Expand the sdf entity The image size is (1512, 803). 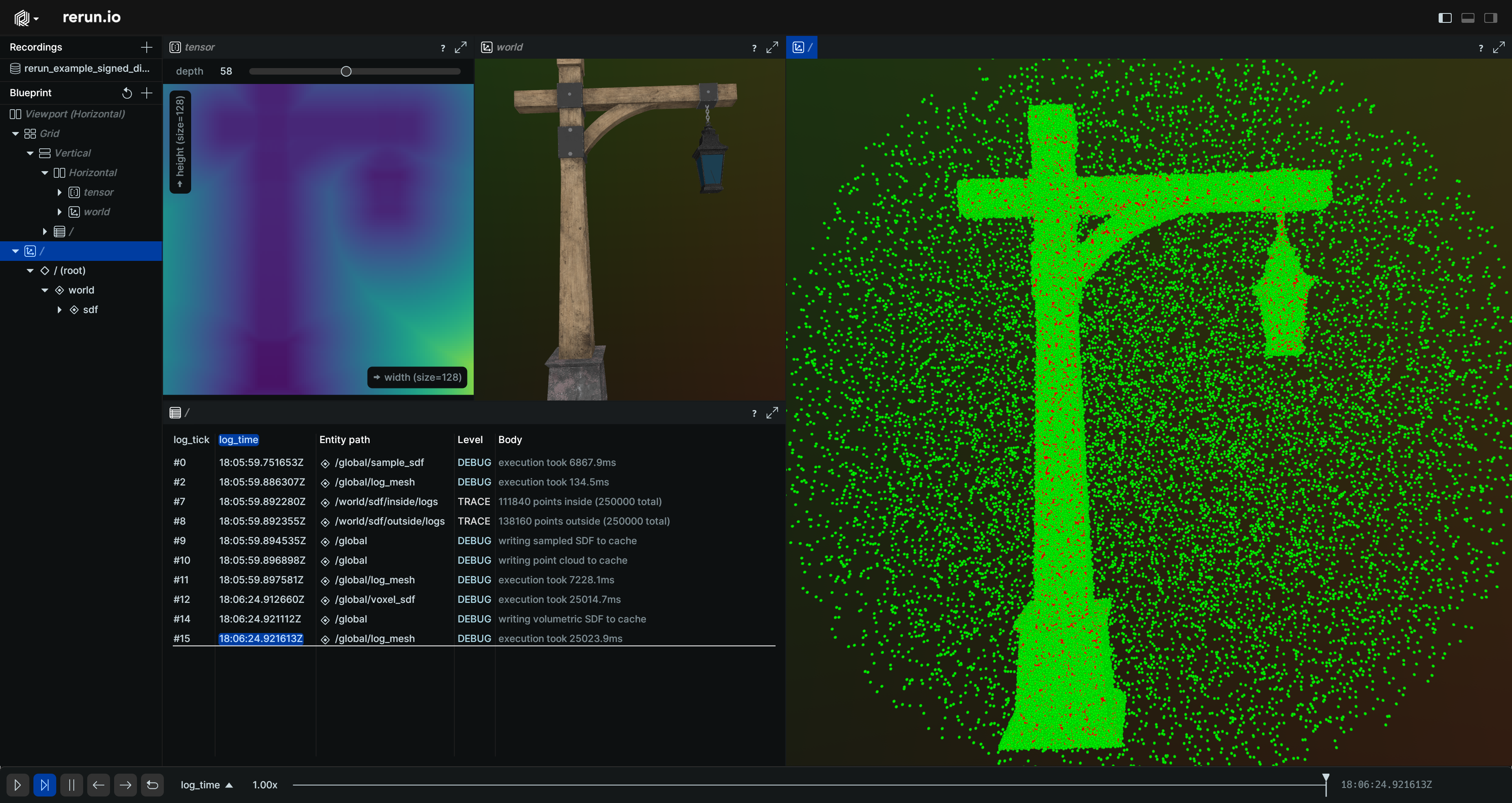click(59, 310)
